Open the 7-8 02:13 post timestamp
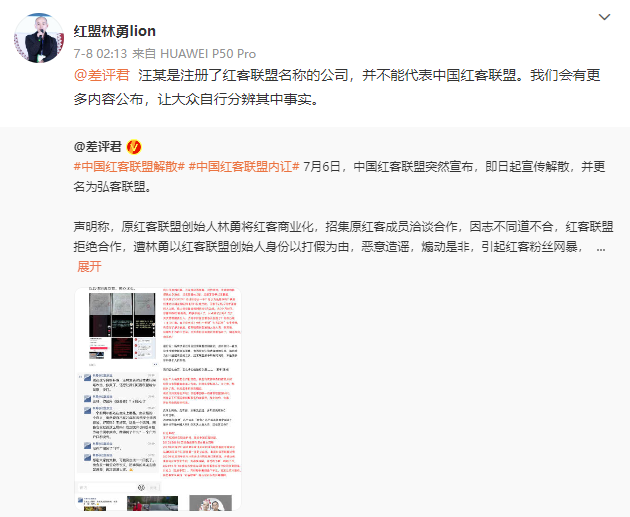The image size is (630, 517). [100, 53]
